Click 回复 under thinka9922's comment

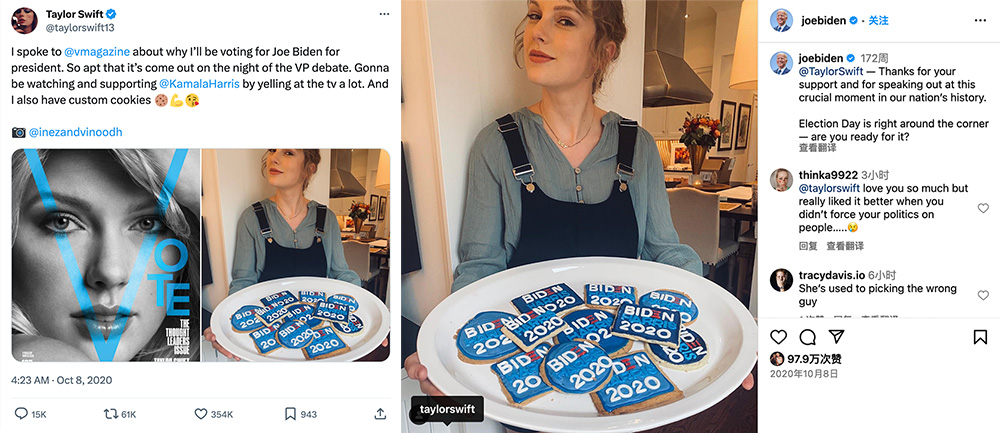(808, 246)
